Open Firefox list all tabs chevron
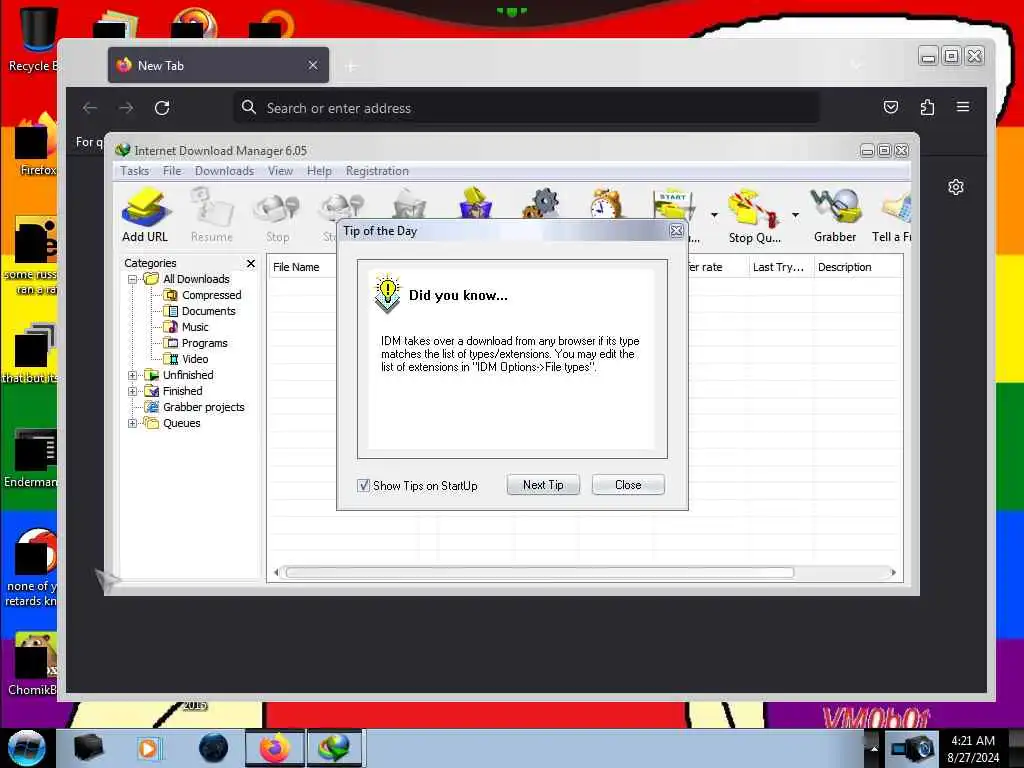 pyautogui.click(x=856, y=65)
